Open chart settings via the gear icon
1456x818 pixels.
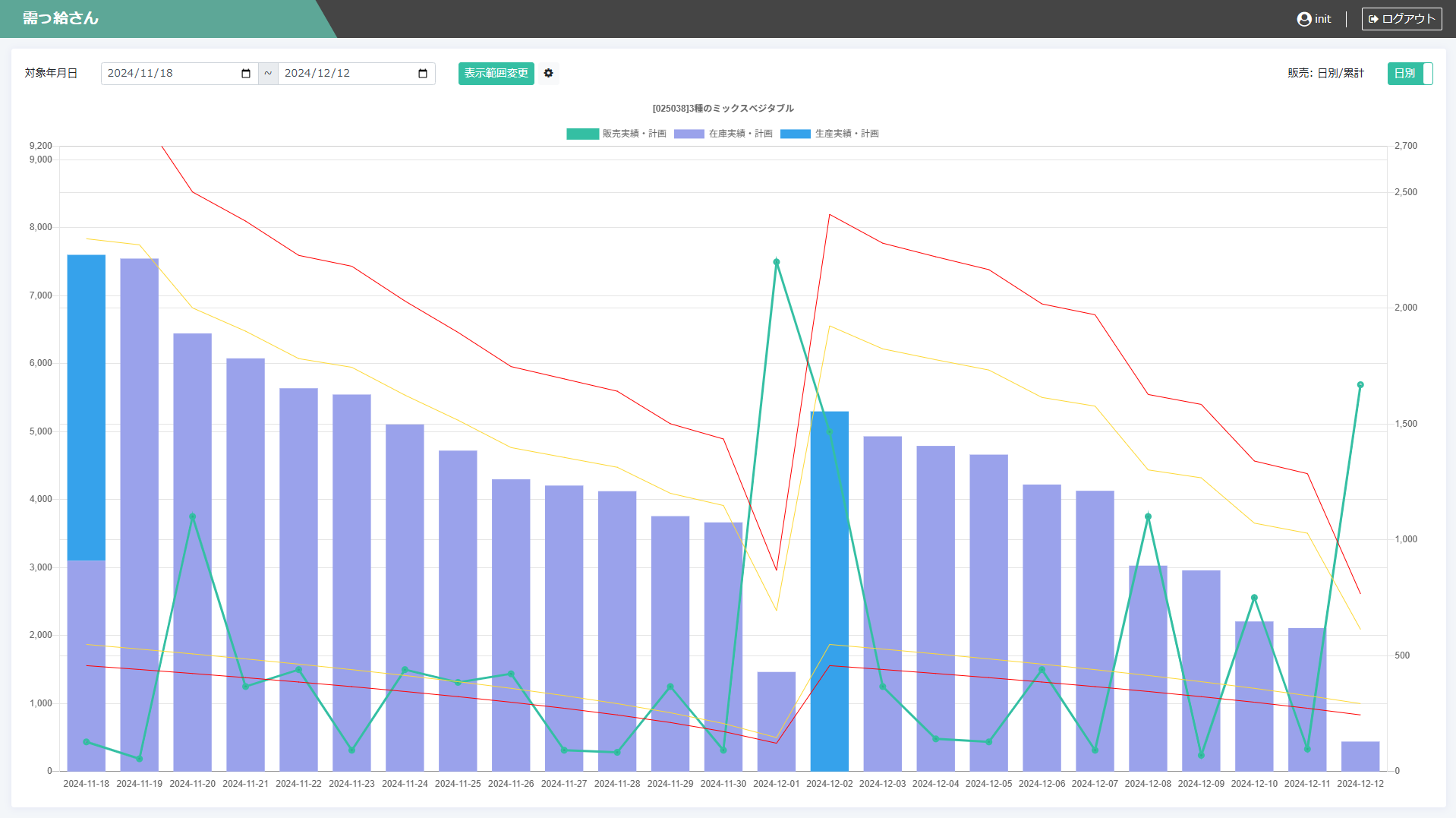pyautogui.click(x=549, y=74)
